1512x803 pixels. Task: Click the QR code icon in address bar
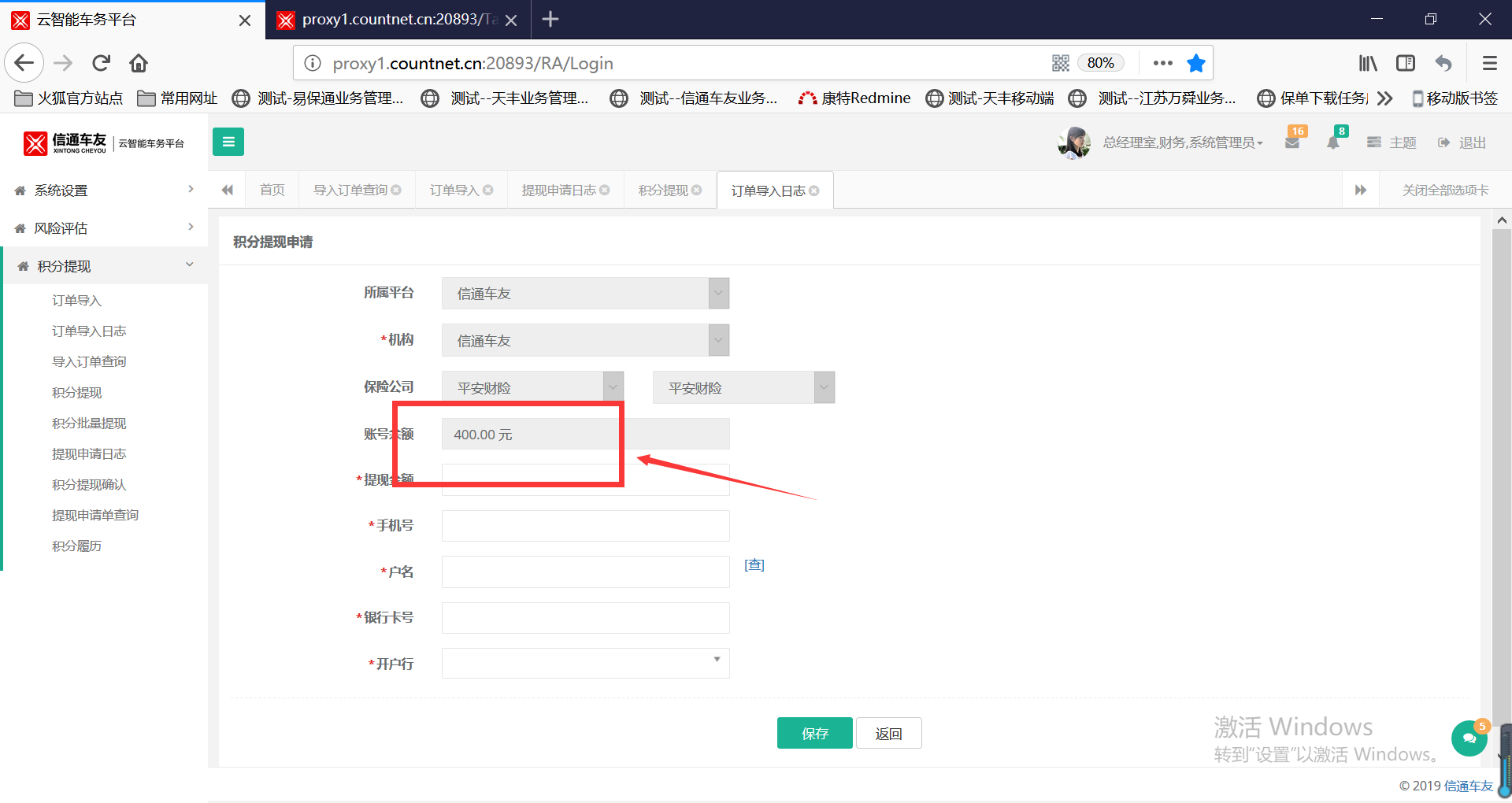pyautogui.click(x=1061, y=63)
